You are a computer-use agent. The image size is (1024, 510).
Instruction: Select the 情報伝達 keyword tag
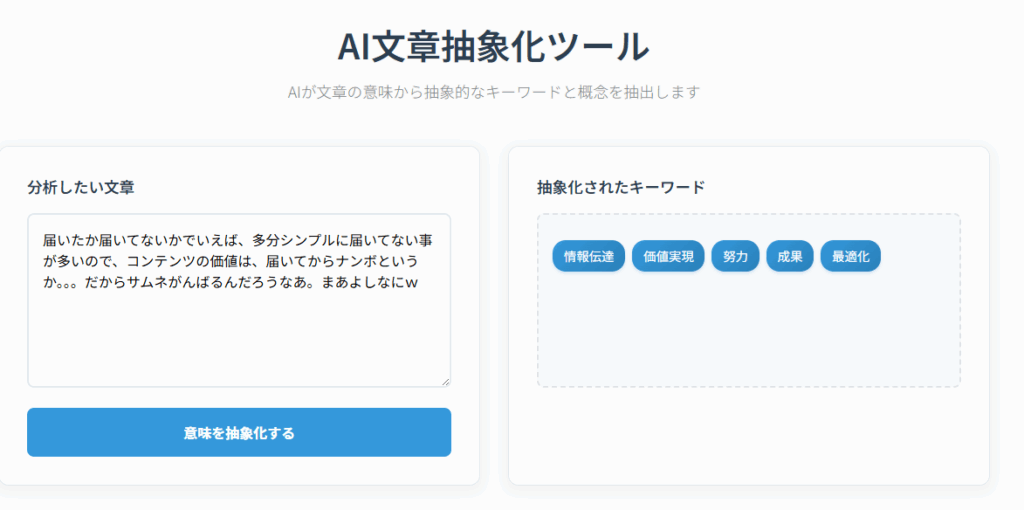(588, 256)
